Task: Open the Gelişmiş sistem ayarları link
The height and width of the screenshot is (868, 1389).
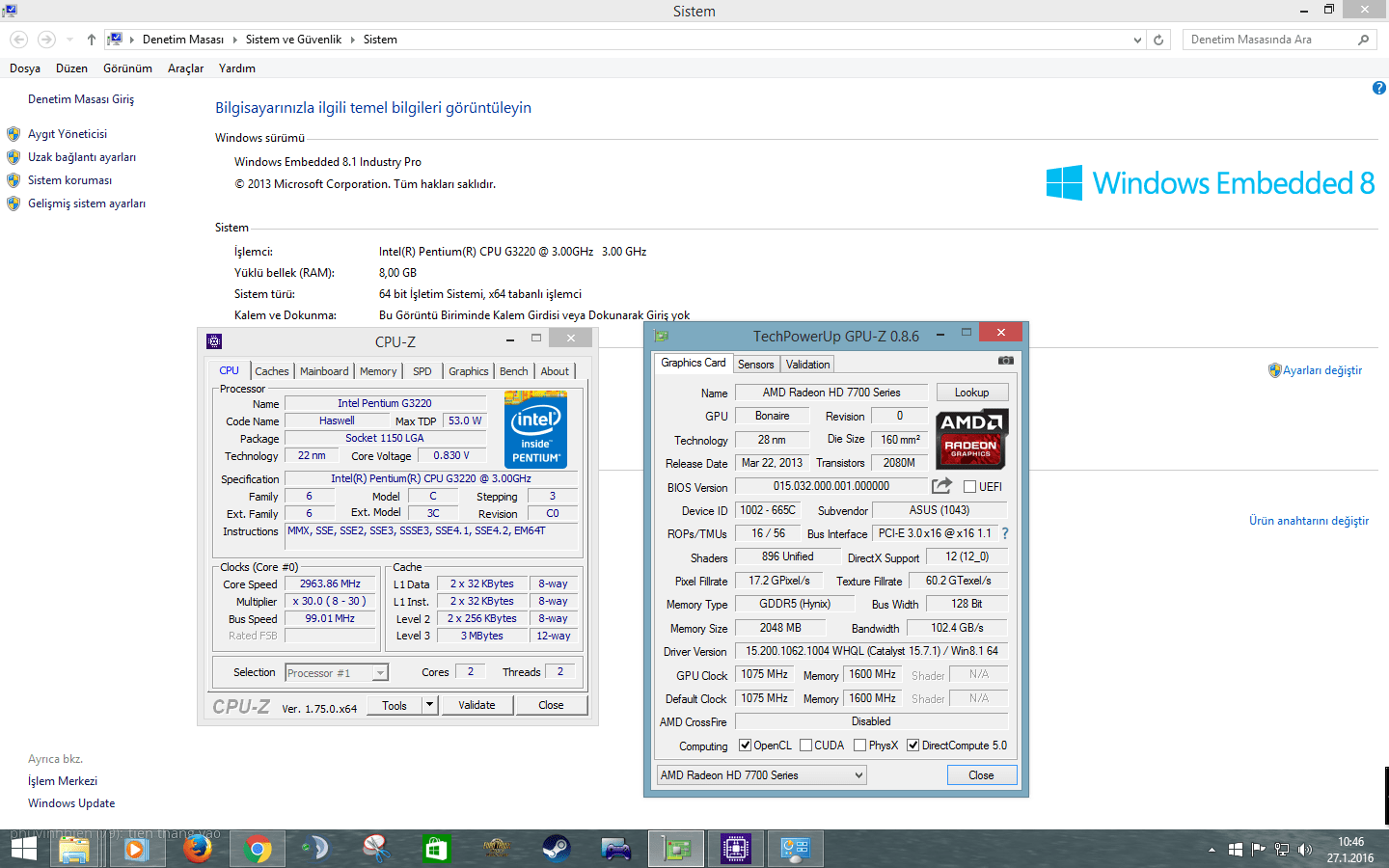Action: 87,203
